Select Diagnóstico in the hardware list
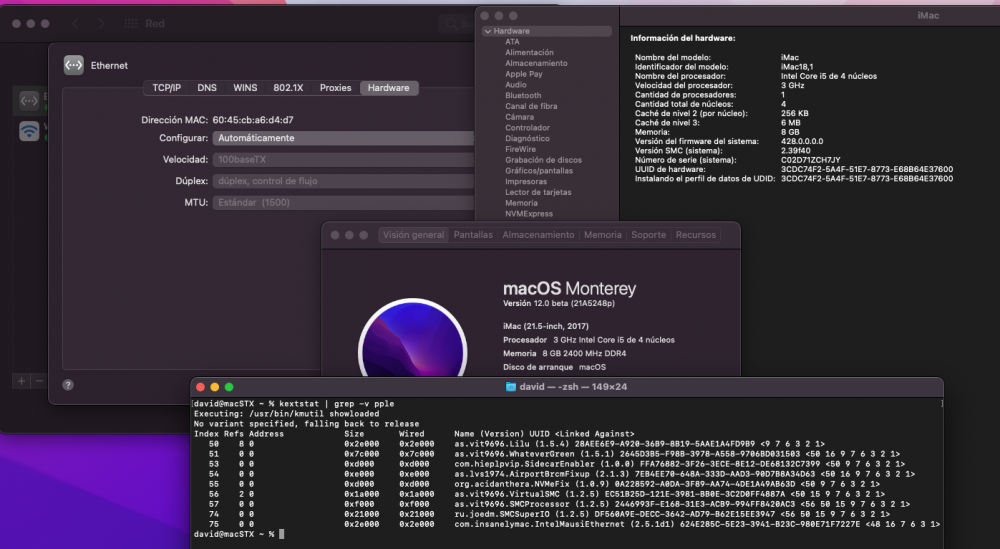The width and height of the screenshot is (1000, 549). pos(527,138)
